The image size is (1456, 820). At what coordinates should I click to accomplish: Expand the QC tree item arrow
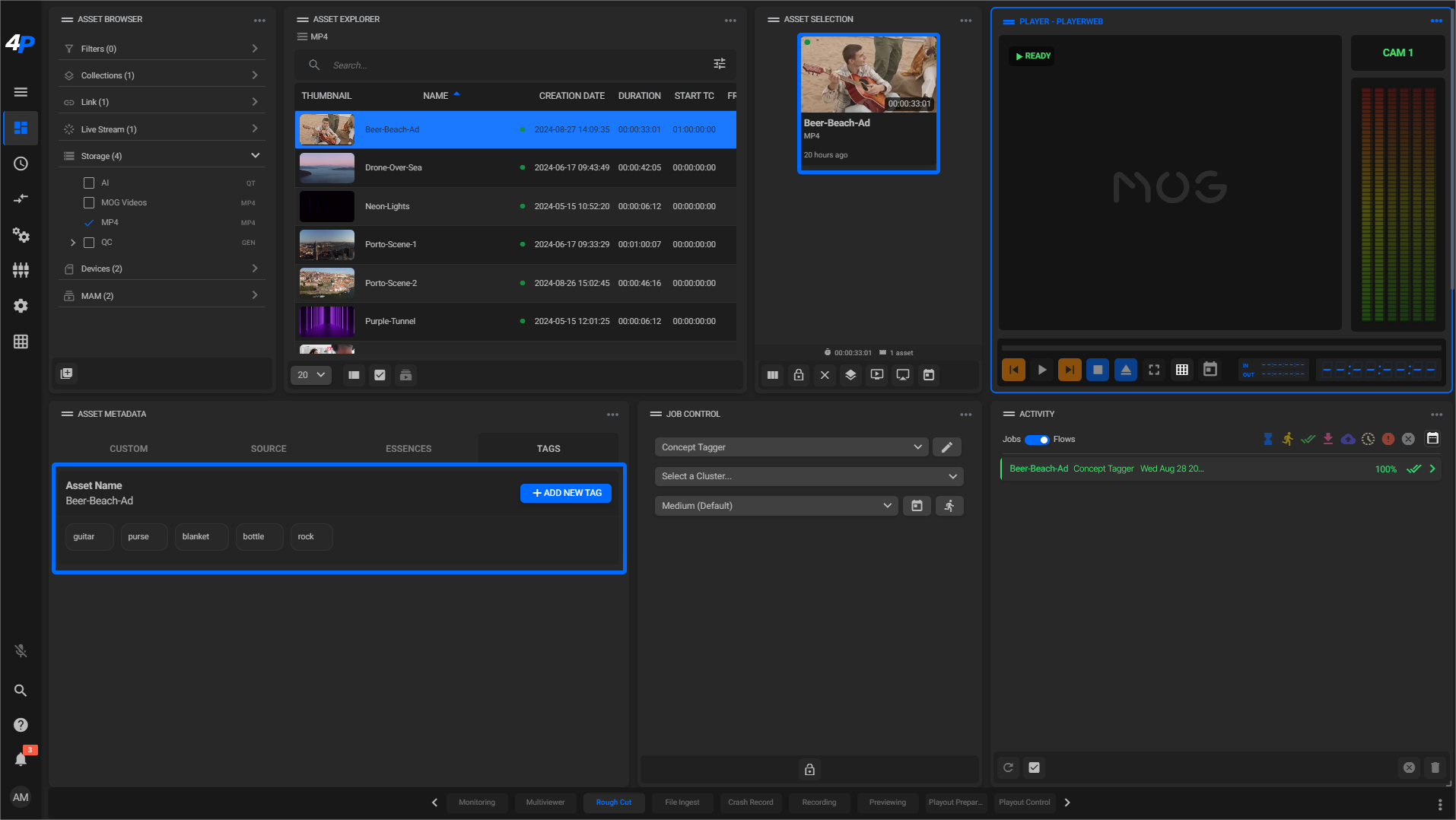pyautogui.click(x=73, y=243)
